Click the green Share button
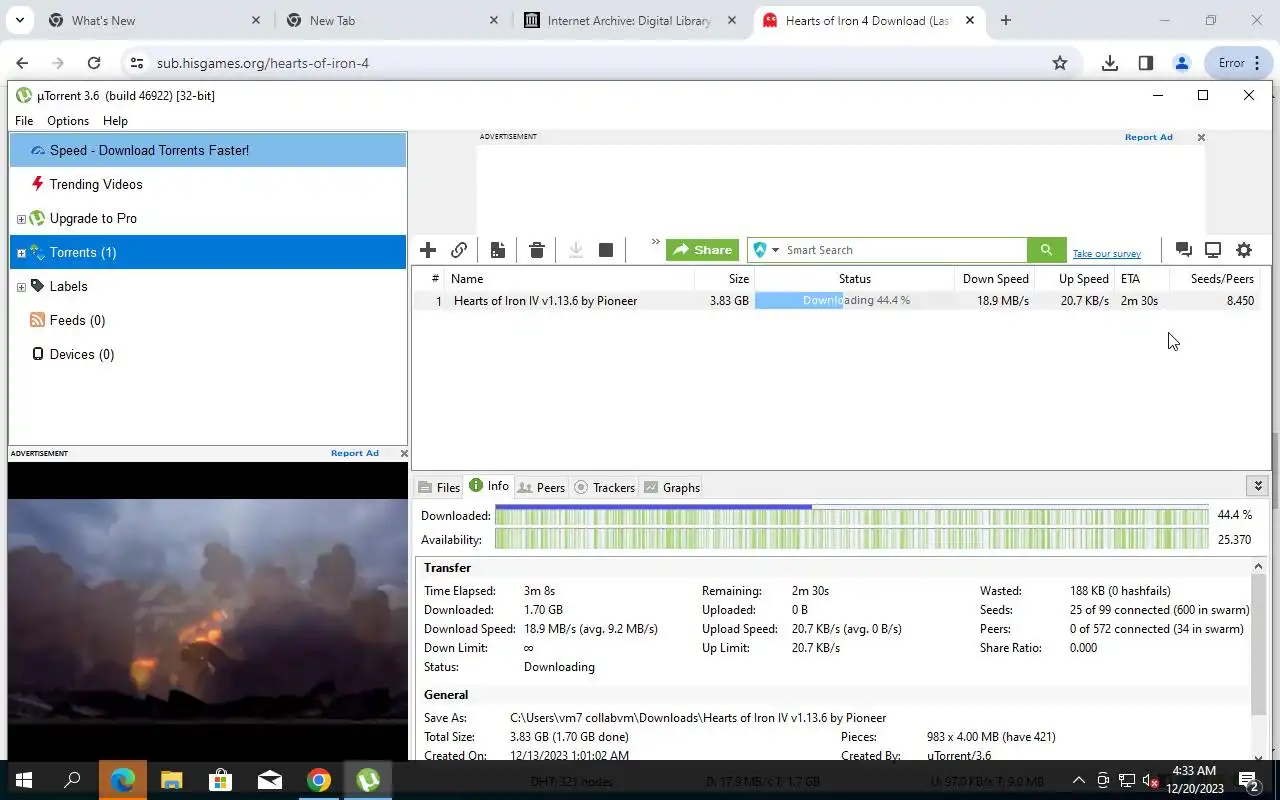The height and width of the screenshot is (800, 1280). 702,250
